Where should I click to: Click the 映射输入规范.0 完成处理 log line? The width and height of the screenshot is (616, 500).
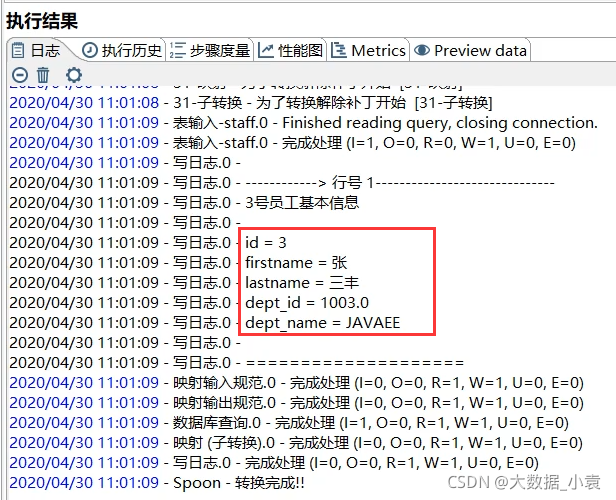(296, 383)
